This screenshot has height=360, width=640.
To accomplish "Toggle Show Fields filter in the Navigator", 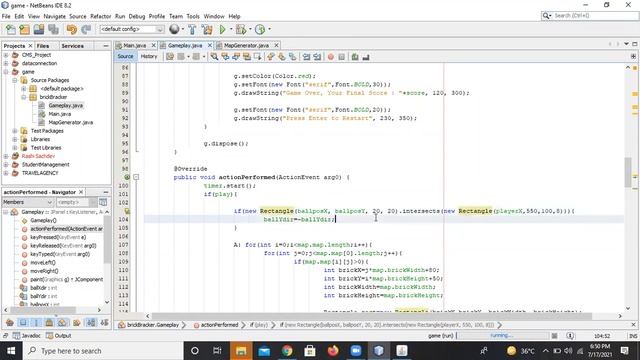I will coord(23,322).
